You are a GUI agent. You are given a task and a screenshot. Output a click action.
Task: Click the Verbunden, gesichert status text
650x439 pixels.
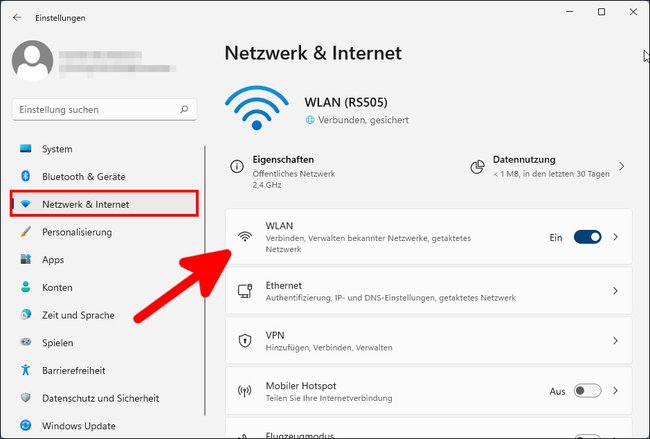[363, 120]
